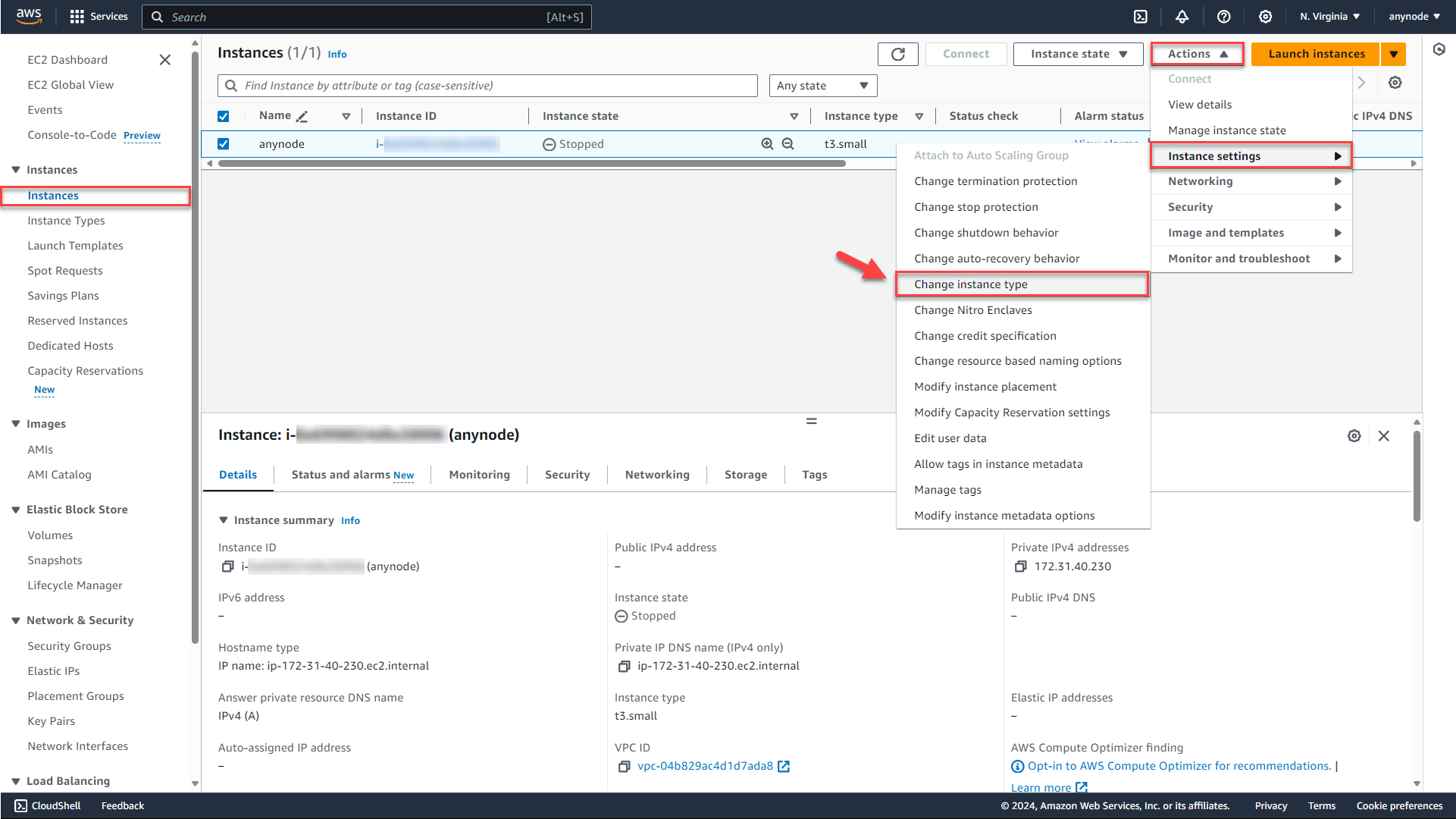Toggle the anynode instance checkbox
1456x819 pixels.
[x=224, y=144]
